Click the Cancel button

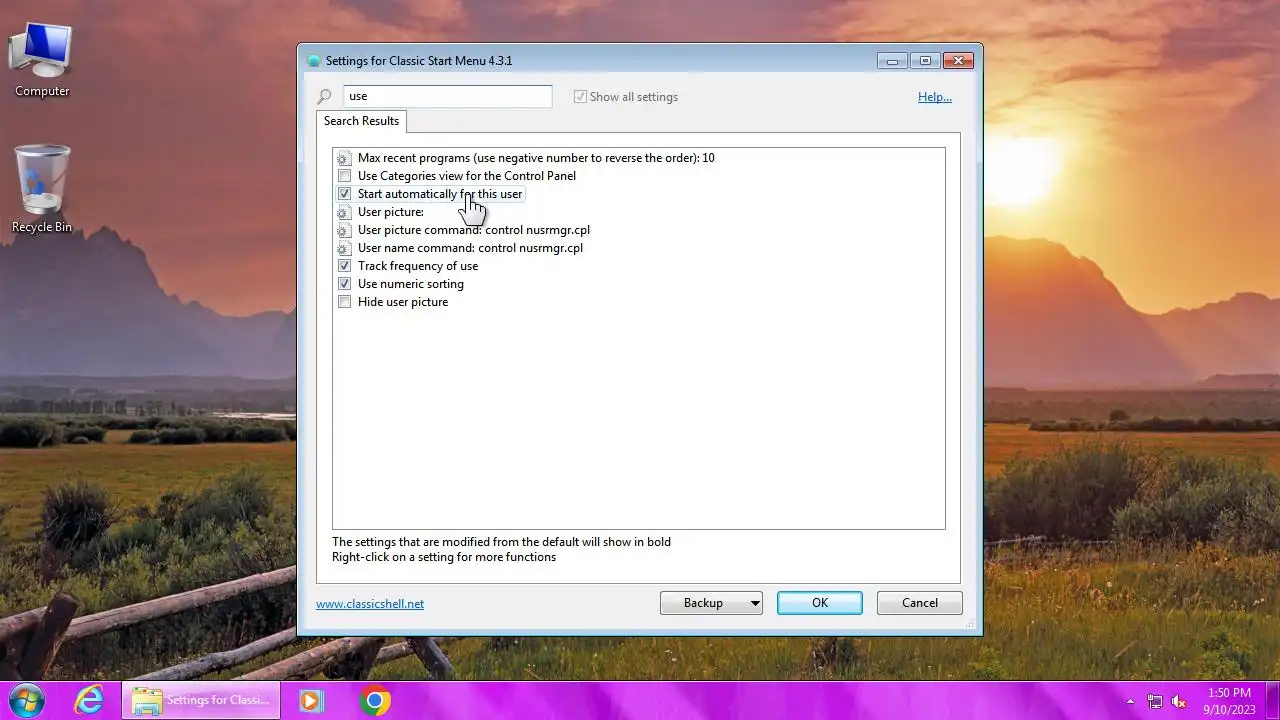(920, 603)
